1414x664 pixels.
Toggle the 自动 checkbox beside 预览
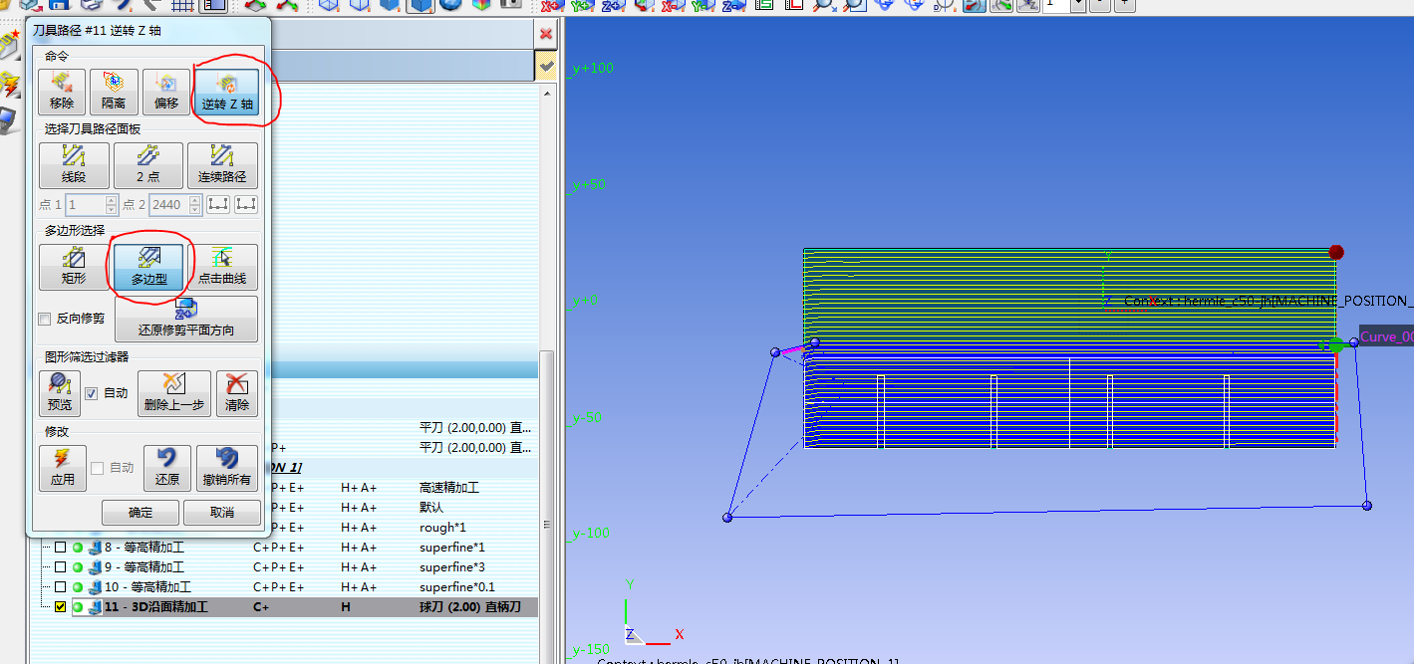[x=92, y=393]
